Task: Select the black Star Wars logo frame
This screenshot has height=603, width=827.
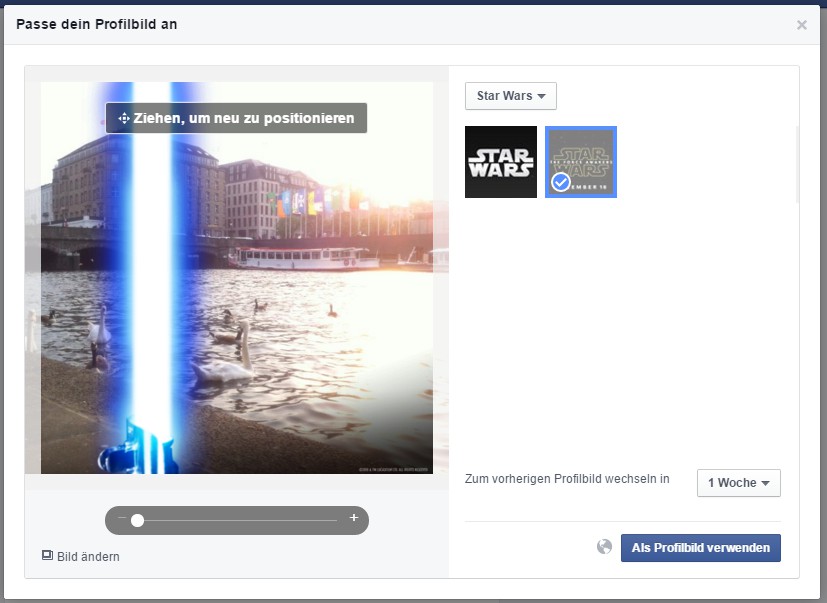Action: [x=501, y=162]
